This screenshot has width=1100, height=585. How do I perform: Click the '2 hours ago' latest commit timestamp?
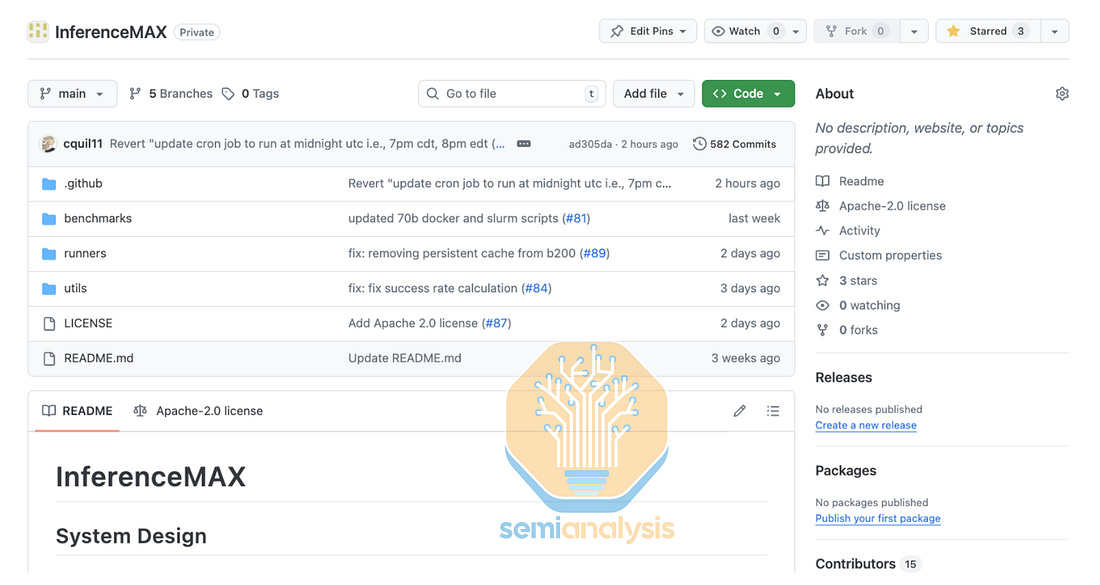pyautogui.click(x=650, y=144)
